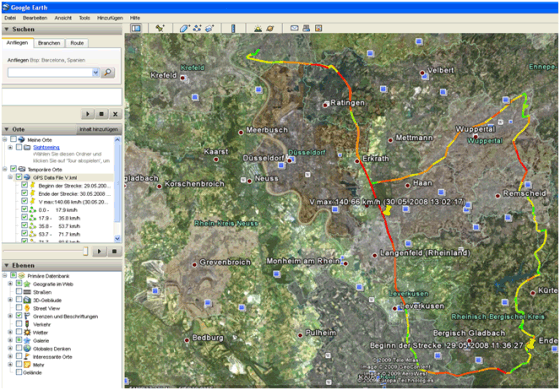Click the Add Image Overlay toolbar icon
Viewport: 560px width, 390px height.
[209, 28]
